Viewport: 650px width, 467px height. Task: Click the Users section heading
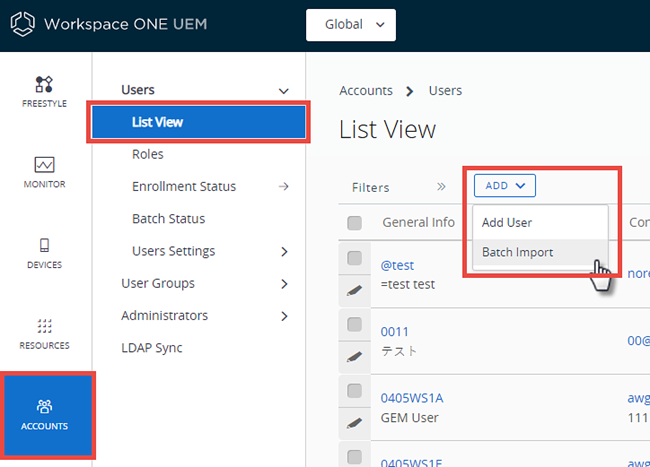(138, 90)
